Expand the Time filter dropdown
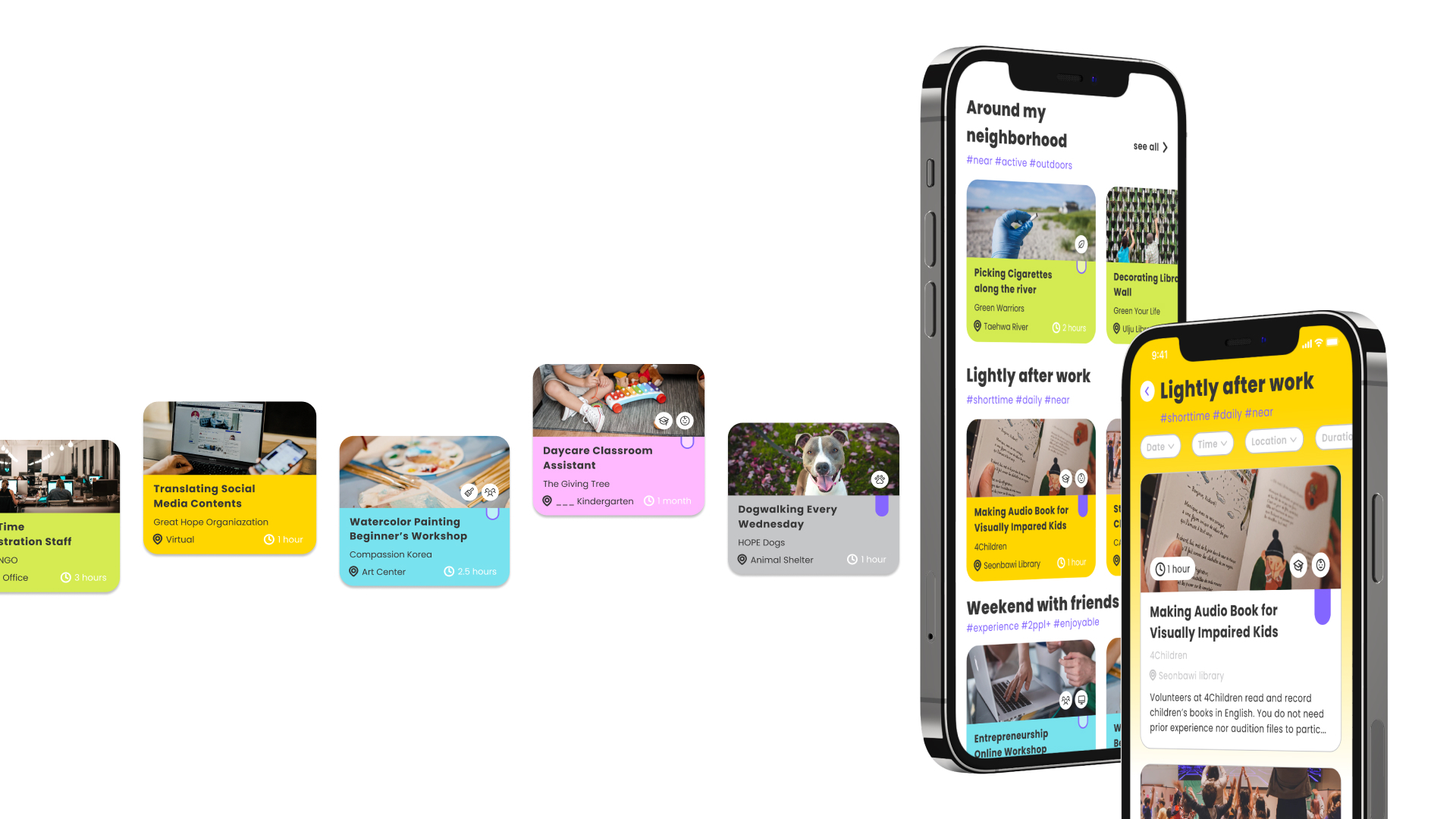 pos(1211,438)
